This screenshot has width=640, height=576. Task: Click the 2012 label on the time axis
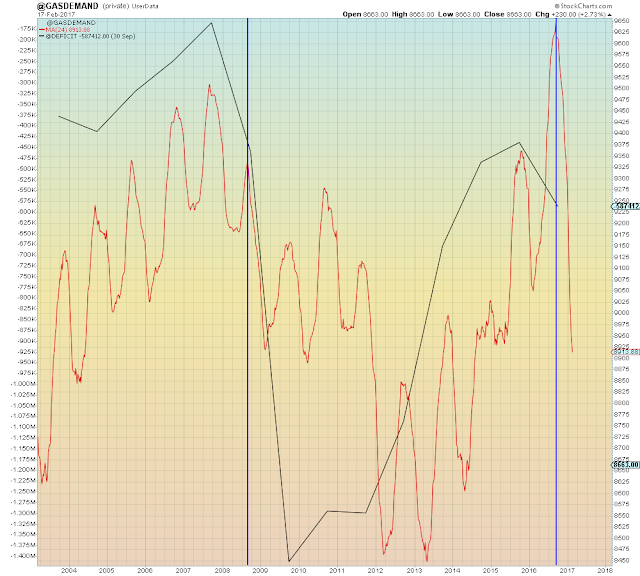pos(375,571)
